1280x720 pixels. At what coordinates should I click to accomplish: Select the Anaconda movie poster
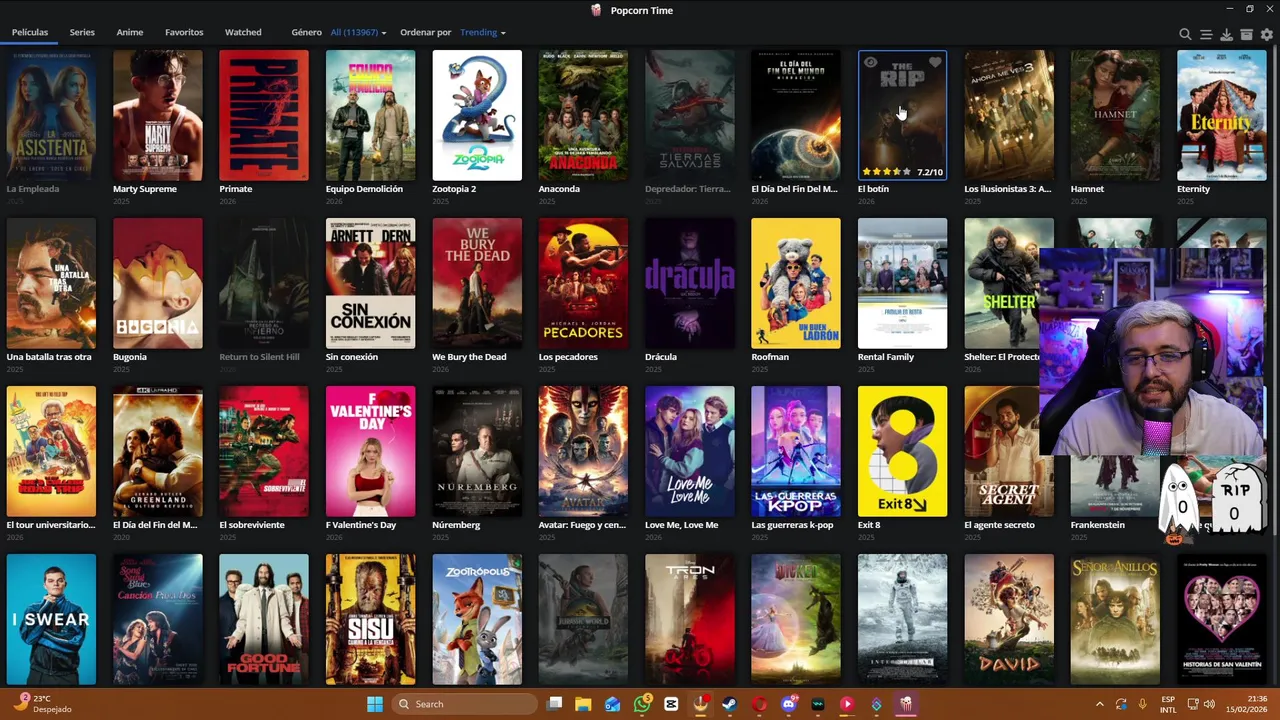[583, 115]
